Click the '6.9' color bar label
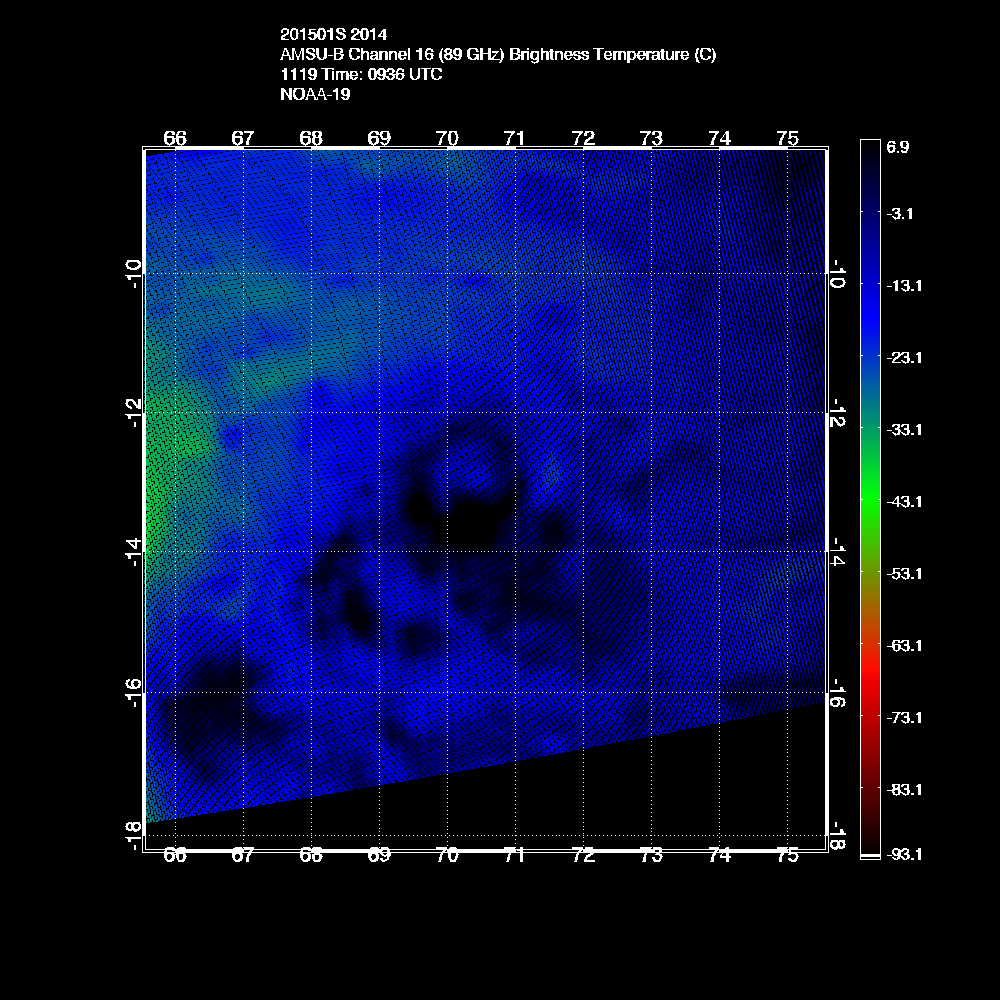Viewport: 1000px width, 1000px height. 898,147
